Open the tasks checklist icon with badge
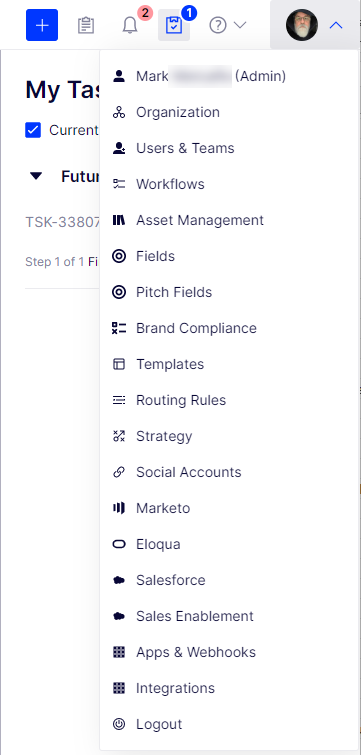Image resolution: width=361 pixels, height=755 pixels. [174, 25]
